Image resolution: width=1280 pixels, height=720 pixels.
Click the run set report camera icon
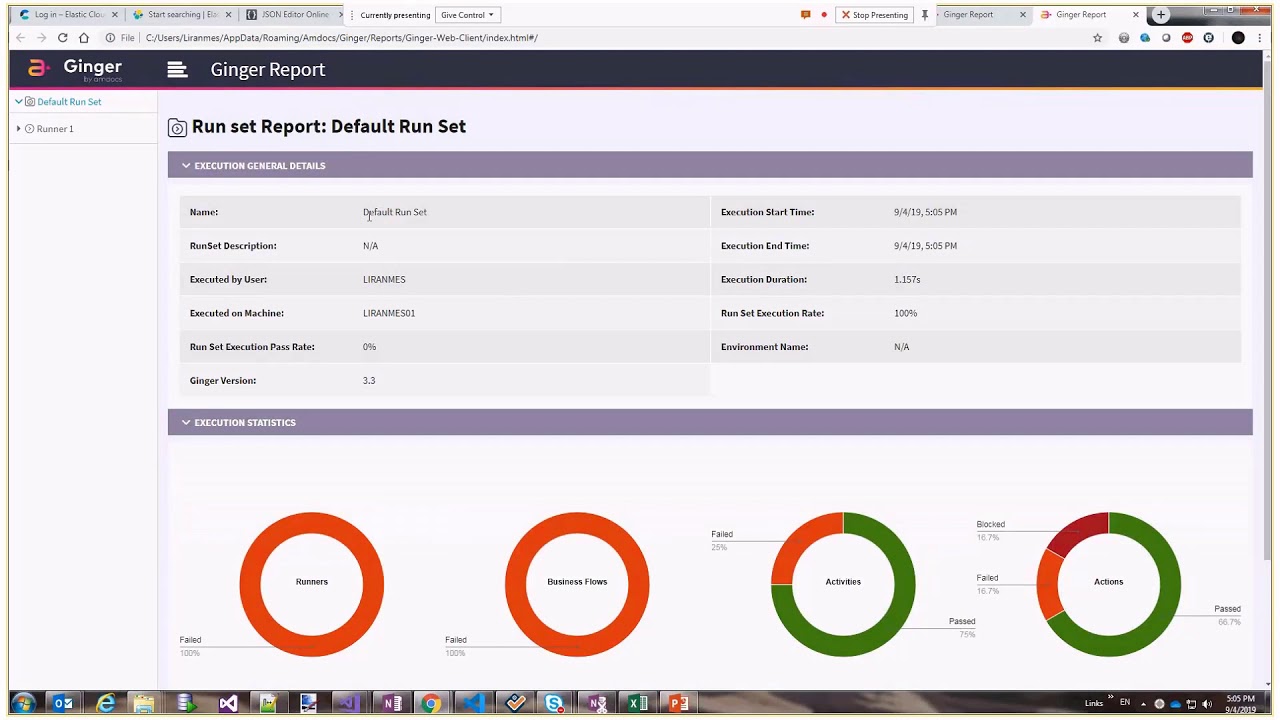click(177, 127)
